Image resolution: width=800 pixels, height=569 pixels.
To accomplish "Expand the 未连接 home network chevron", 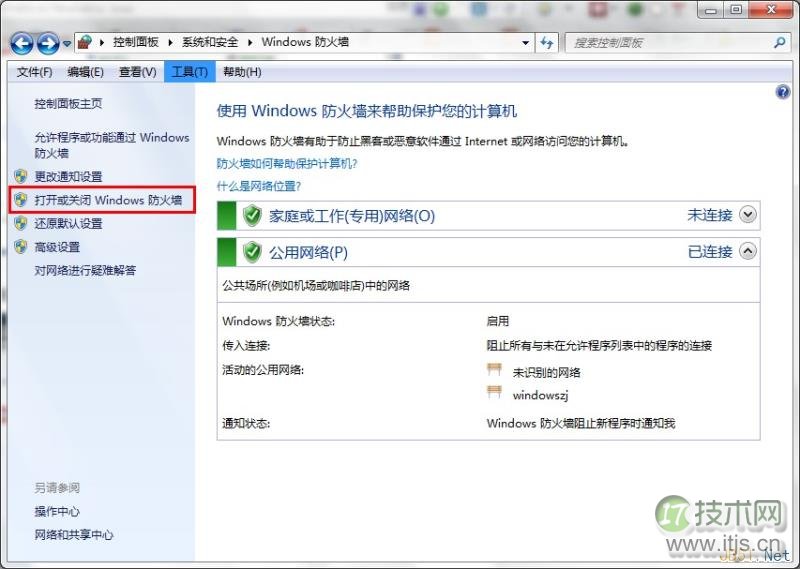I will (x=748, y=214).
